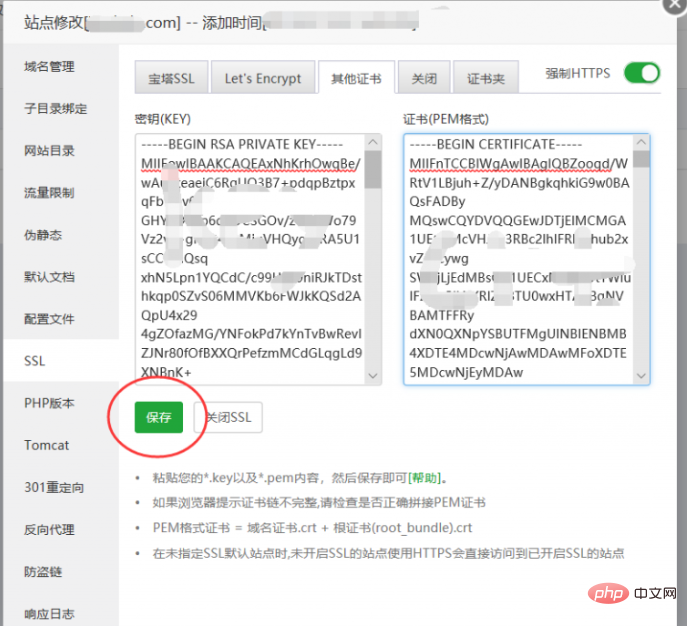Click the green 保存 button

click(x=159, y=417)
